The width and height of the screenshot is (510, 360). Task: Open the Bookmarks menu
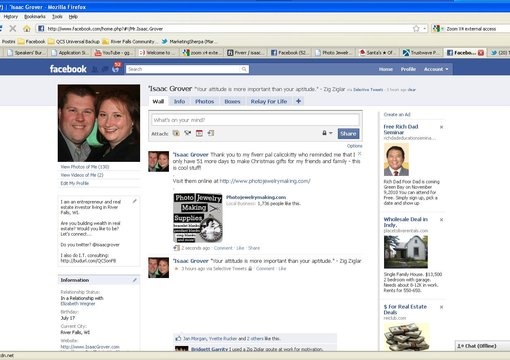pos(35,16)
